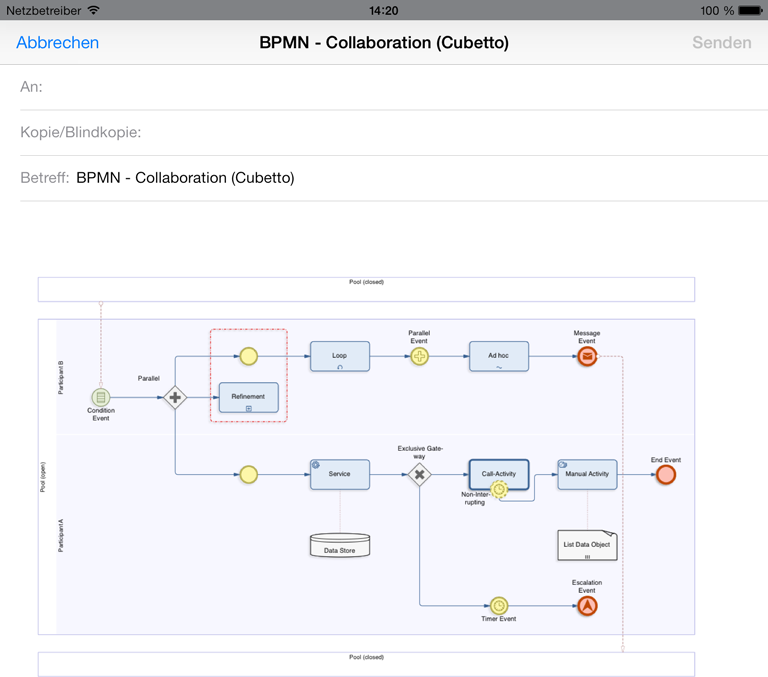
Task: Tap the bottom Pool (closed) bar
Action: click(366, 664)
